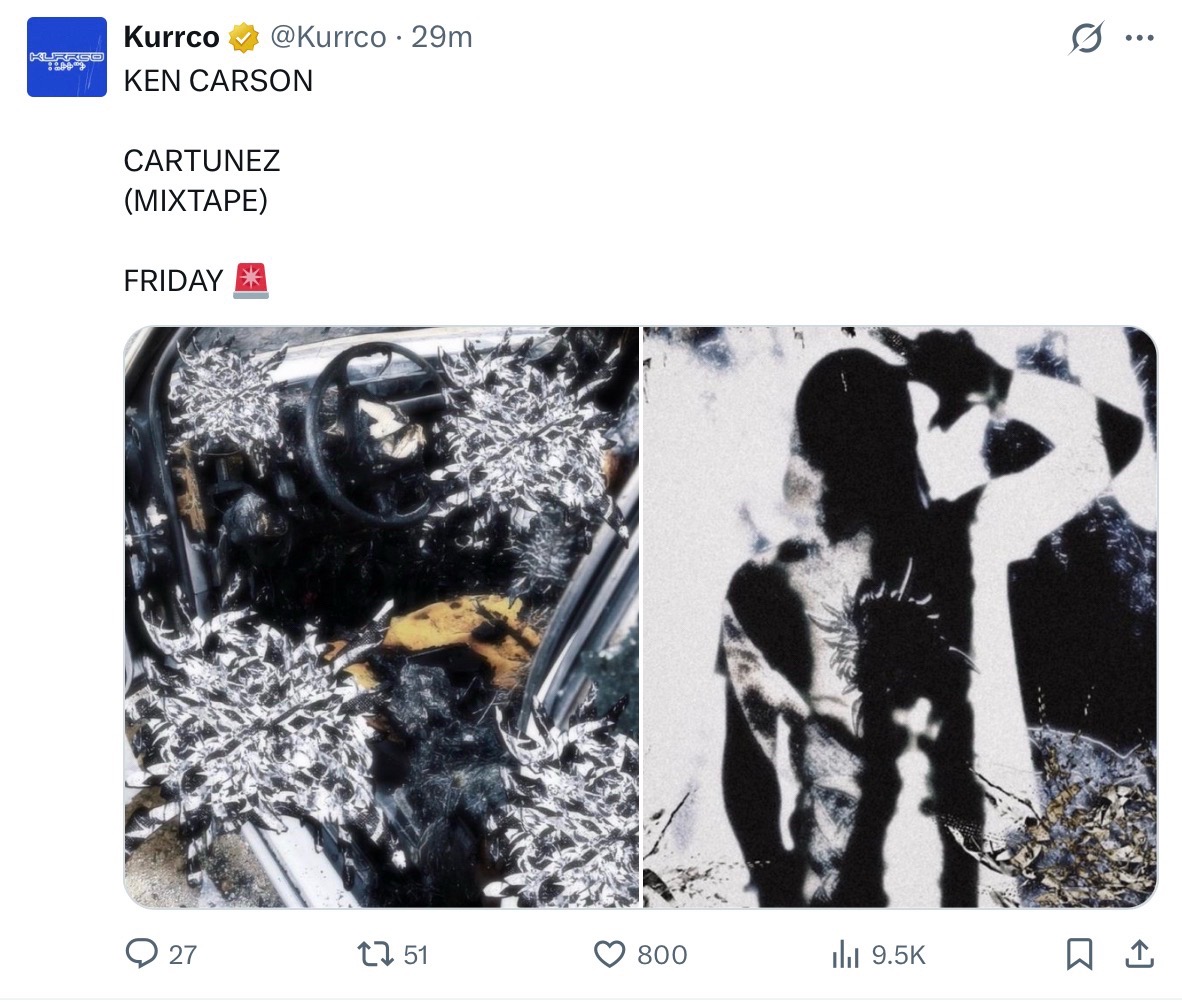The image size is (1182, 1002).
Task: Click the 51 reposts count
Action: tap(416, 955)
